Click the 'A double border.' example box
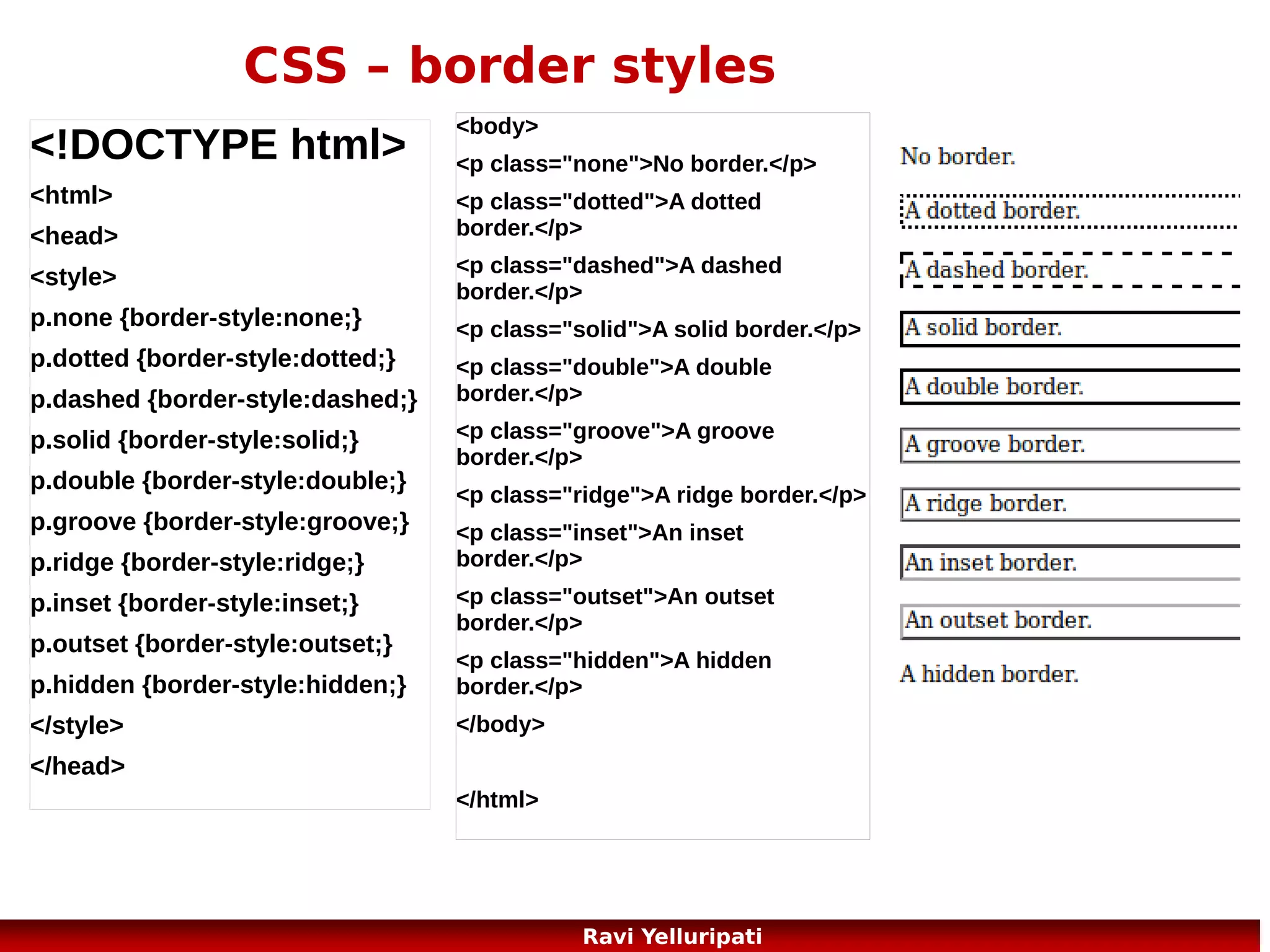The image size is (1270, 952). pyautogui.click(x=1070, y=387)
